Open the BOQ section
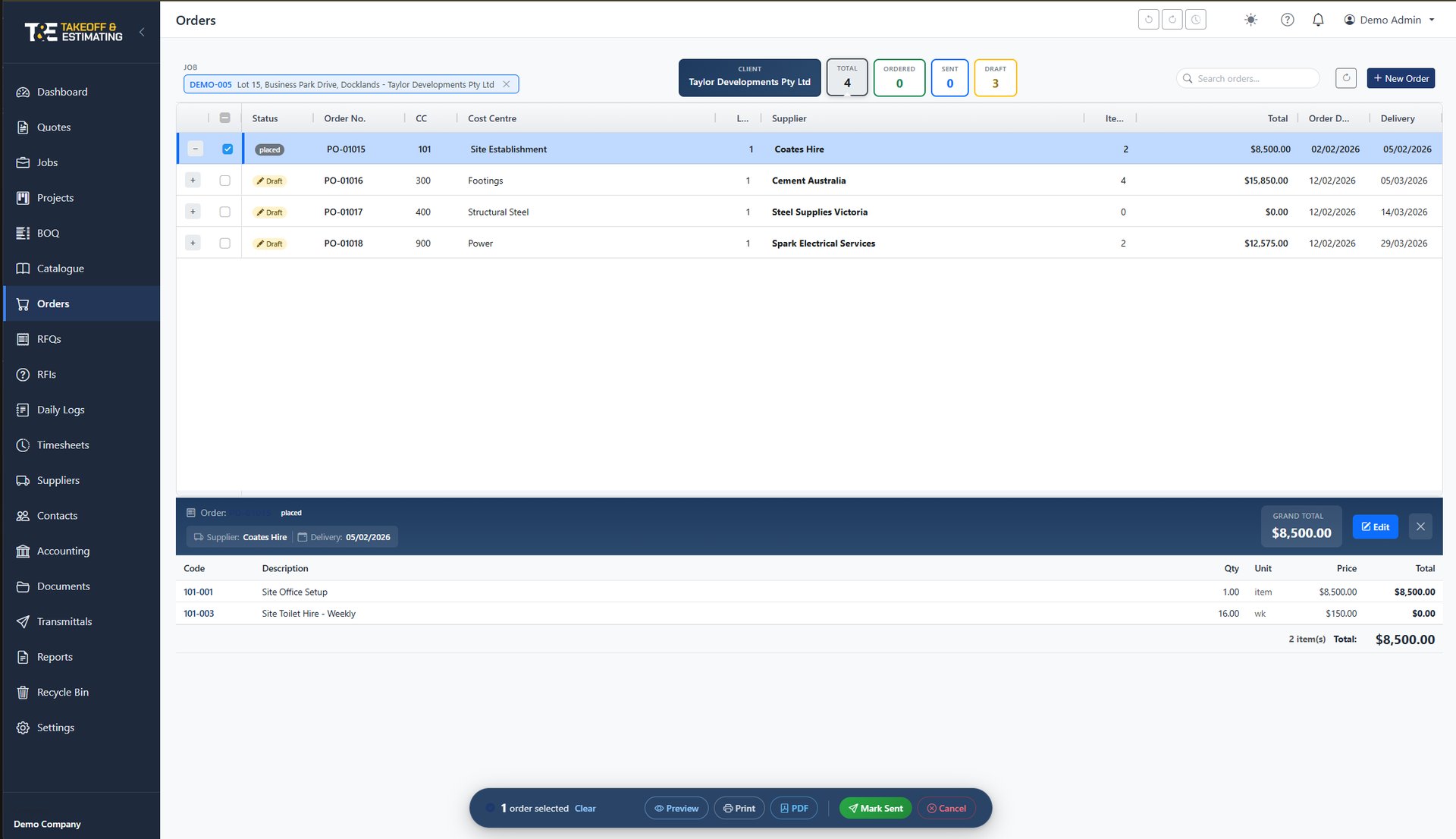The image size is (1456, 839). [x=80, y=233]
